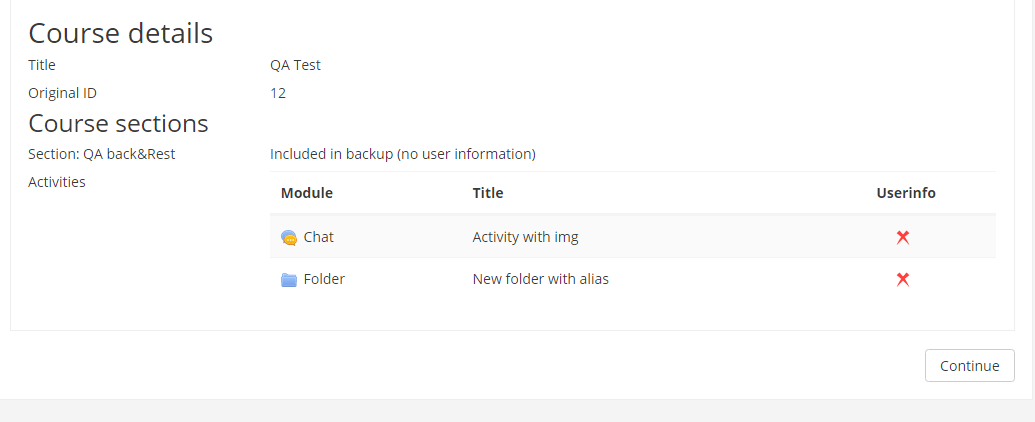
Task: Click the Course details heading
Action: [121, 33]
